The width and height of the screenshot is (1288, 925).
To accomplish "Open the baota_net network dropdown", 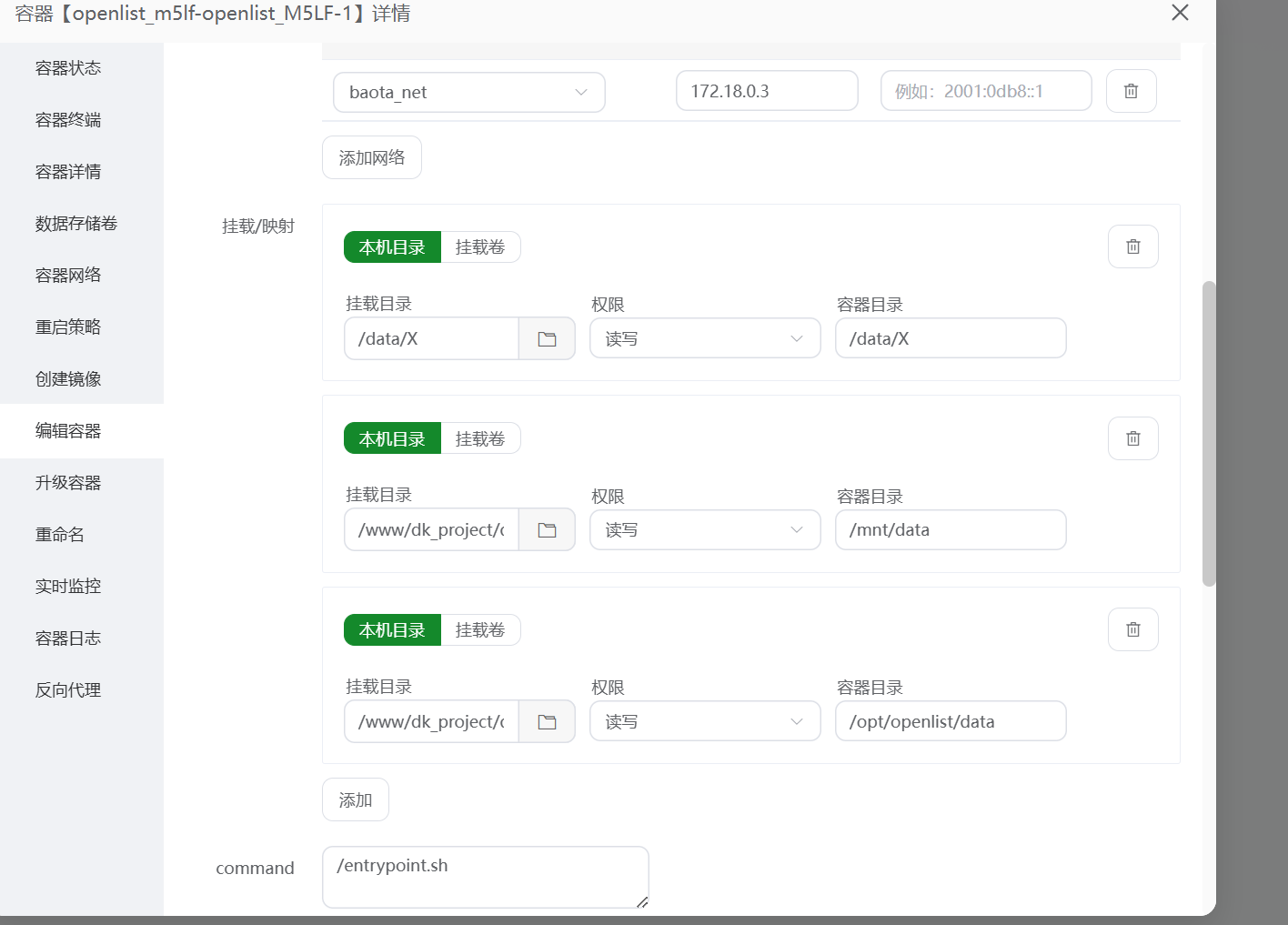I will click(468, 92).
